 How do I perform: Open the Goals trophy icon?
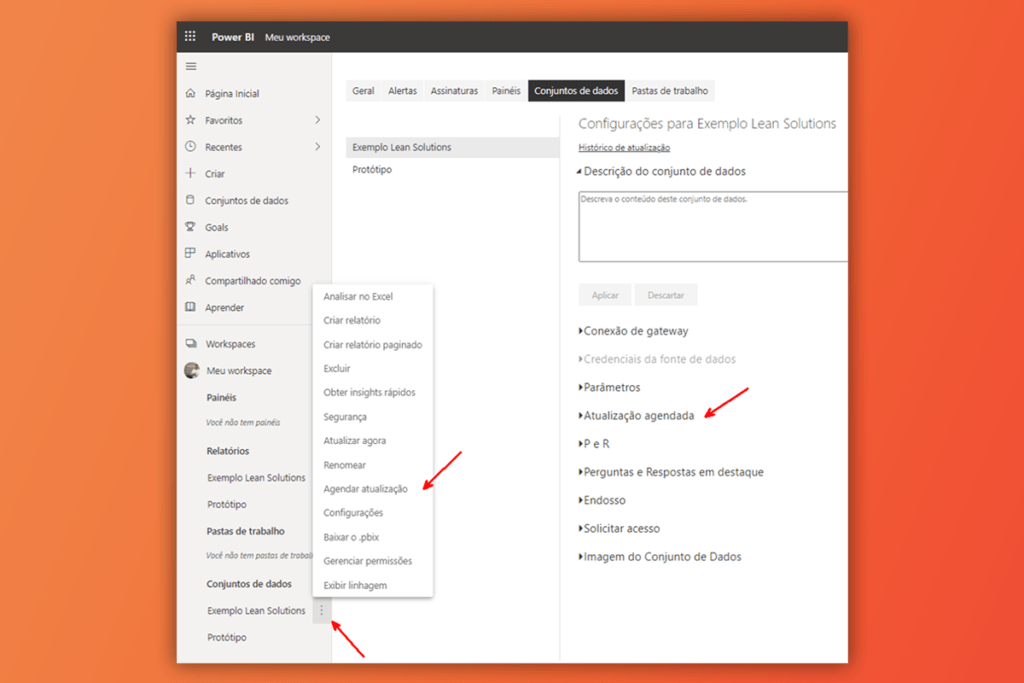[x=191, y=227]
